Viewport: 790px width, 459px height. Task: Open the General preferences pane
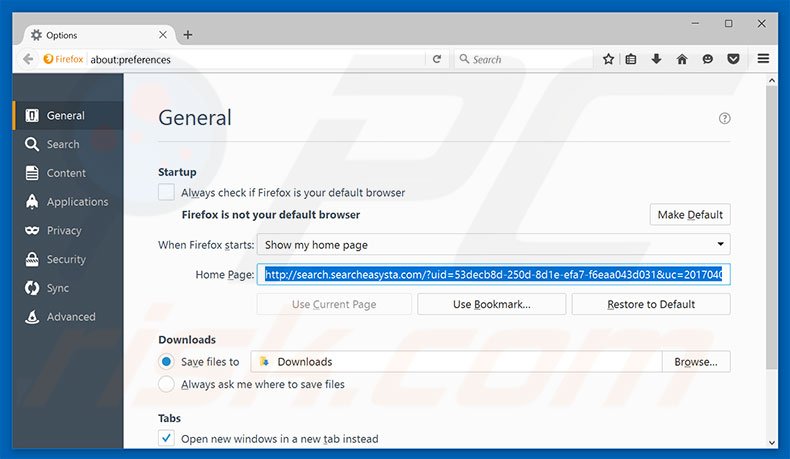click(x=68, y=115)
